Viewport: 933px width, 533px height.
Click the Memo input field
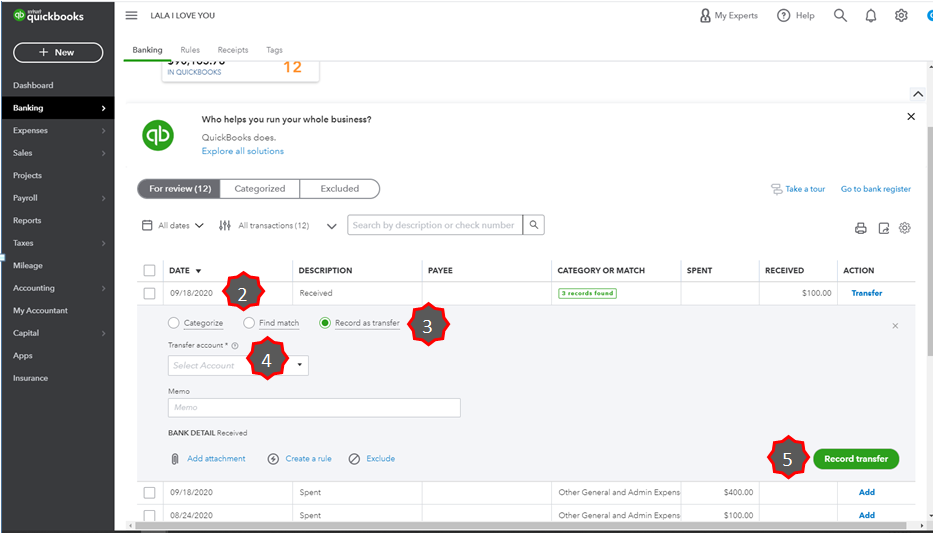pyautogui.click(x=314, y=408)
